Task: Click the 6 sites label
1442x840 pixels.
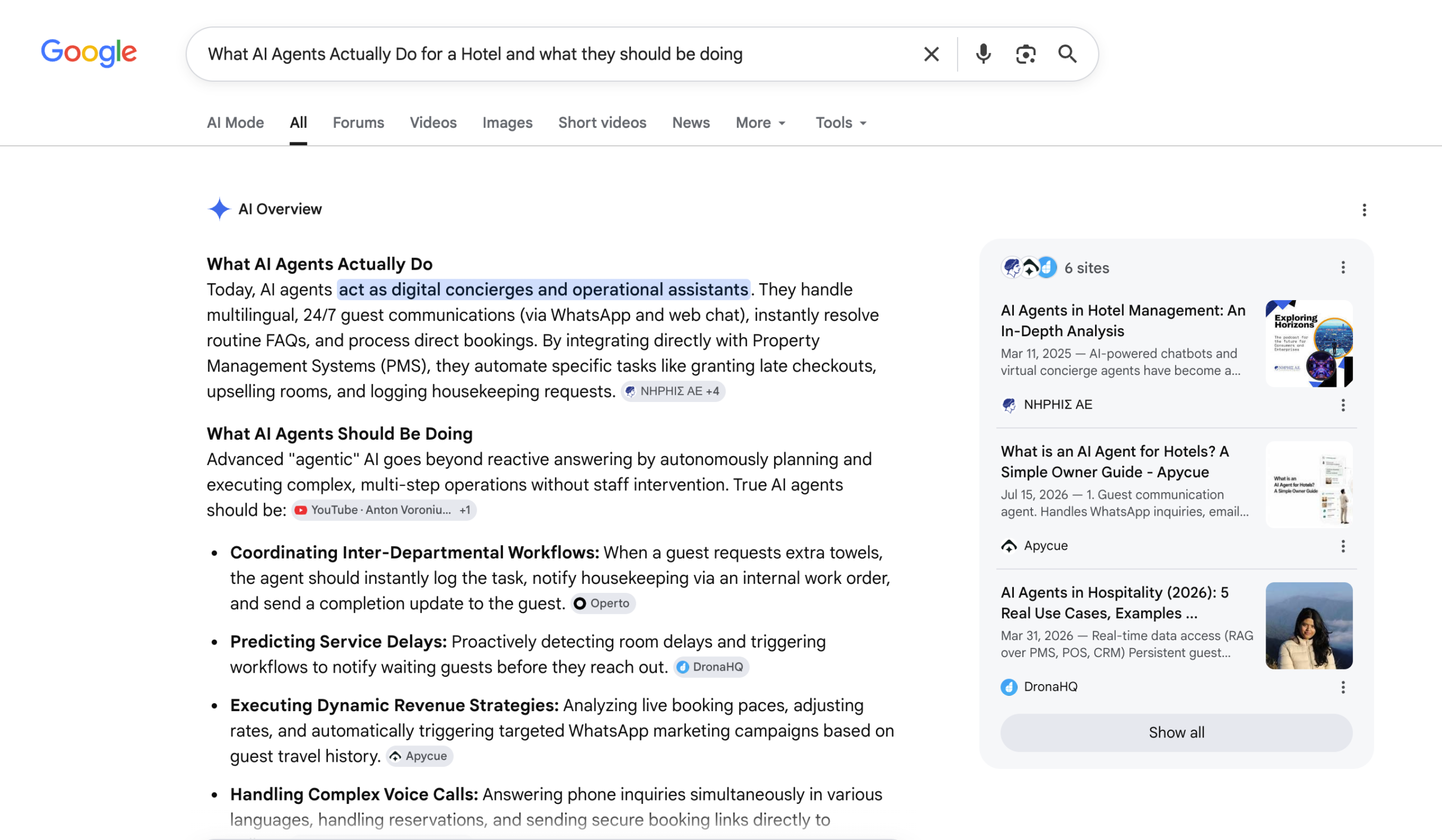Action: pyautogui.click(x=1087, y=268)
